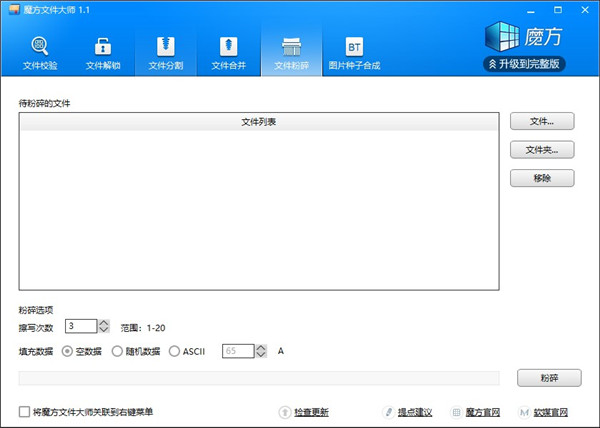Click the 文件... add file button
This screenshot has width=600, height=428.
(542, 121)
